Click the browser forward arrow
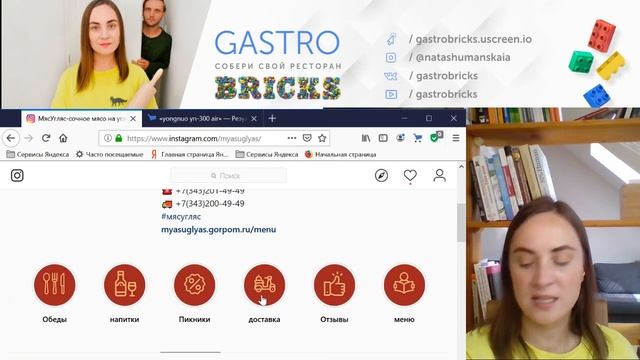Viewport: 640px width, 360px height. pos(29,138)
